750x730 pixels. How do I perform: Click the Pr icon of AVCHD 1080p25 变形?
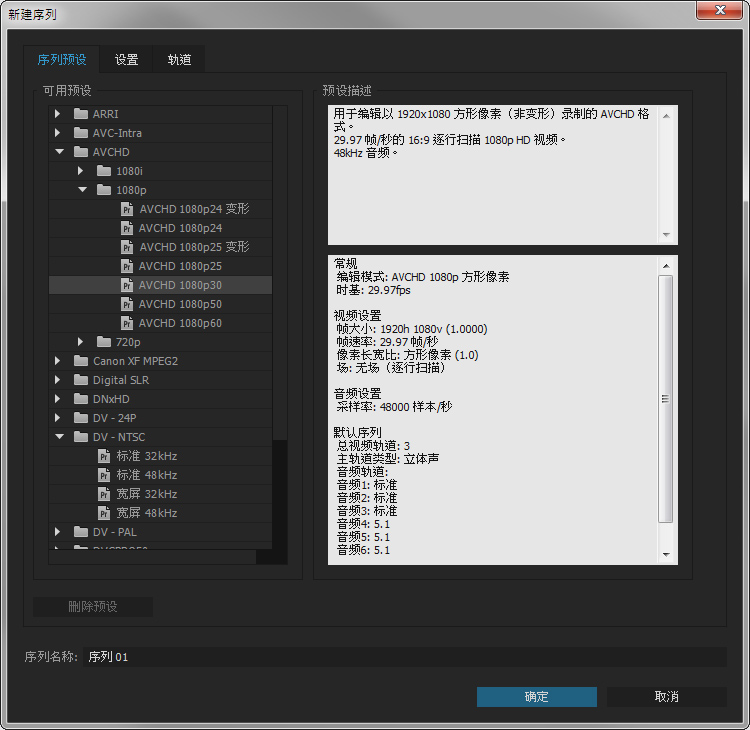point(127,247)
